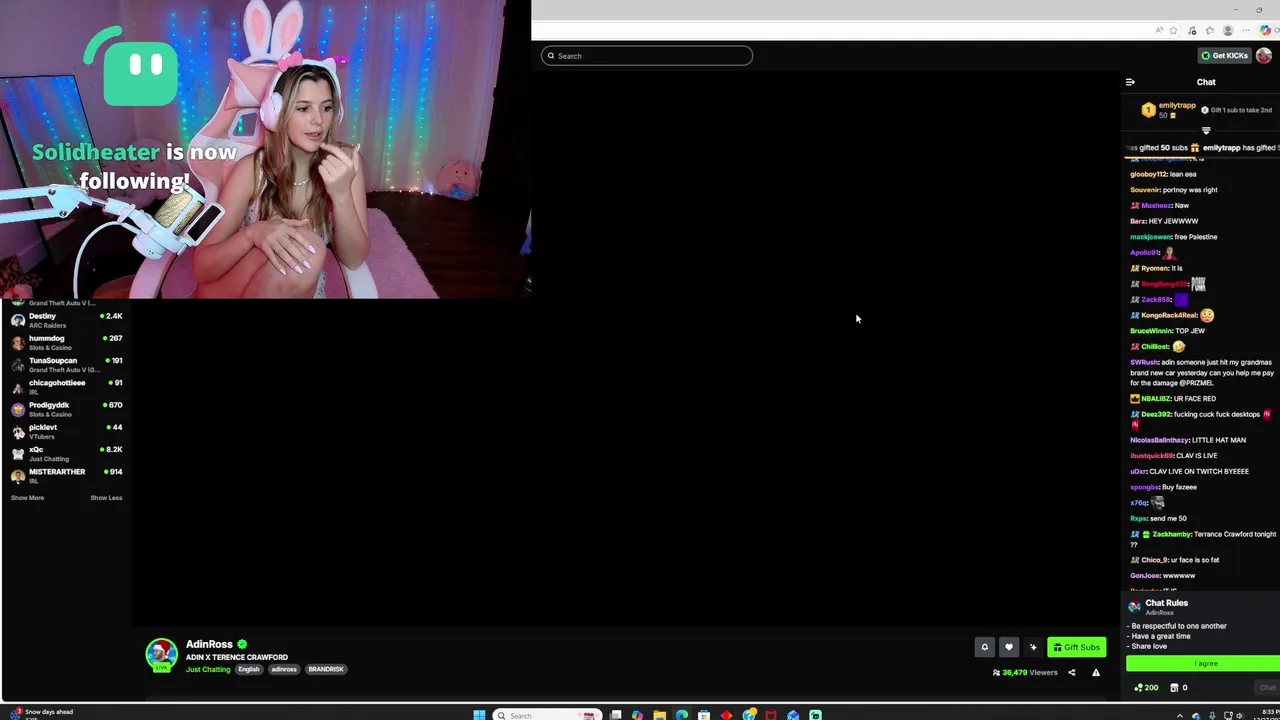This screenshot has width=1280, height=720.
Task: Click the channel points 200 icon
Action: [x=1146, y=687]
